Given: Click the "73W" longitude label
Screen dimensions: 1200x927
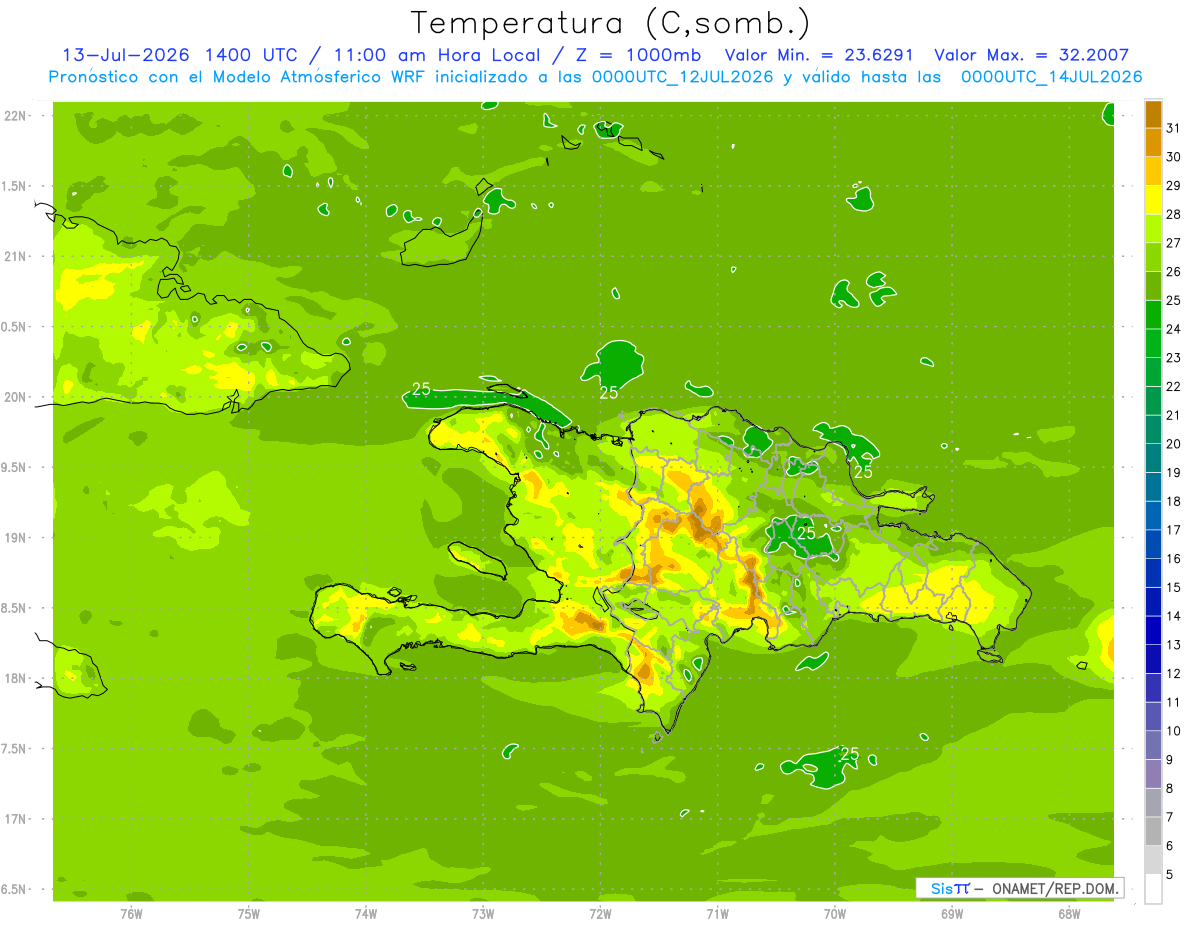Looking at the screenshot, I should (483, 913).
